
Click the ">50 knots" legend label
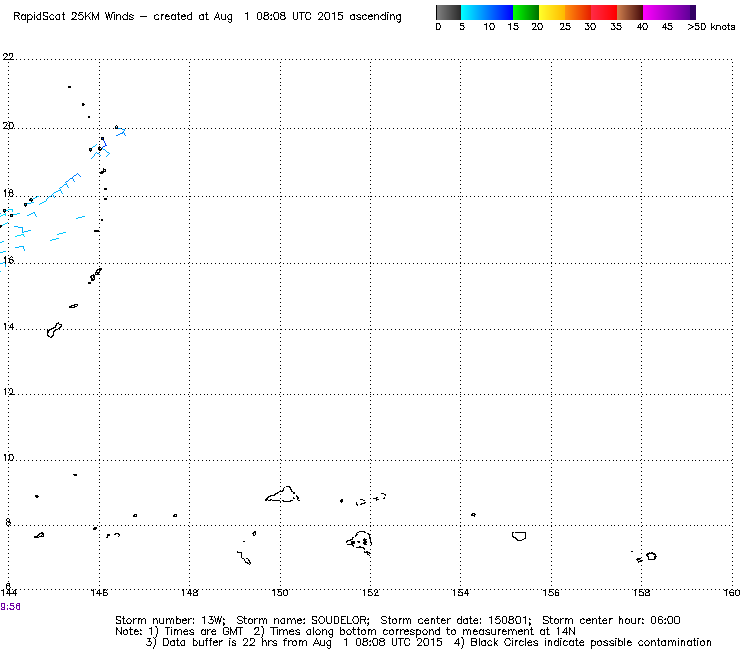(711, 27)
